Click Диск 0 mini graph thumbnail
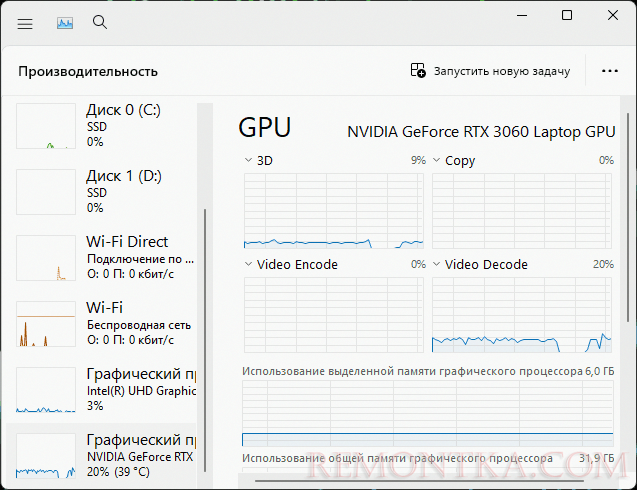Viewport: 637px width, 490px height. click(x=46, y=126)
